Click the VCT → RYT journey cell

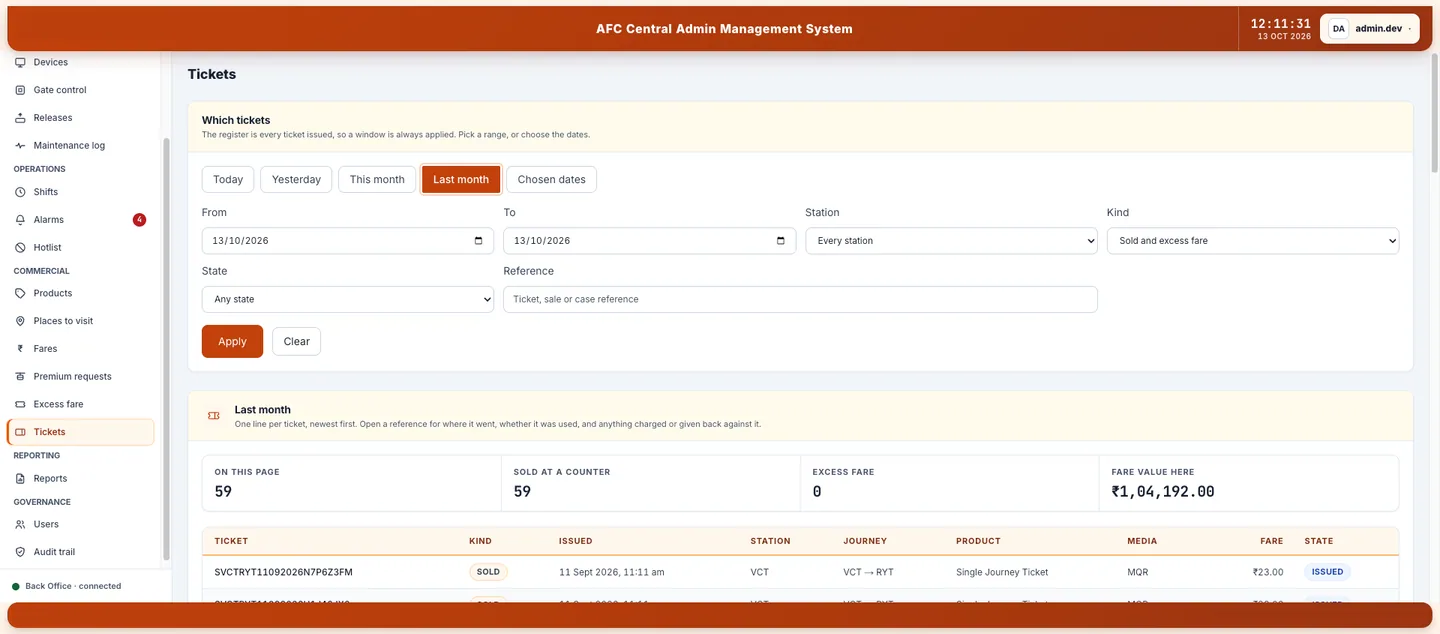(868, 572)
